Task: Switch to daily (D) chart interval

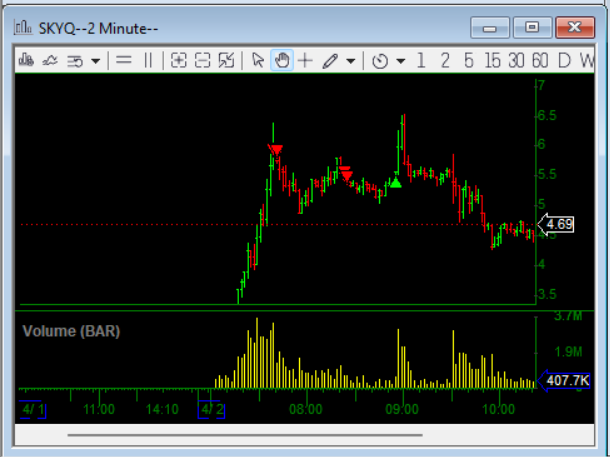Action: click(x=564, y=61)
